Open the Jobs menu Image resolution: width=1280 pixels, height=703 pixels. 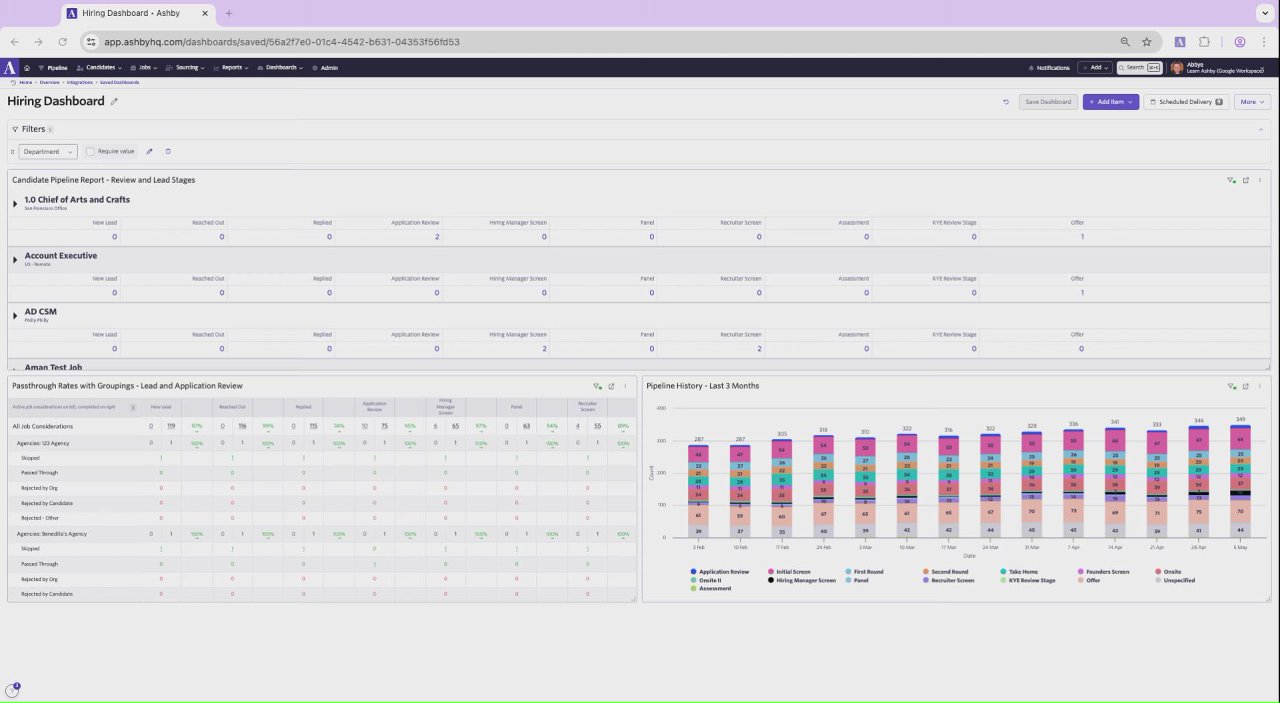pyautogui.click(x=144, y=68)
